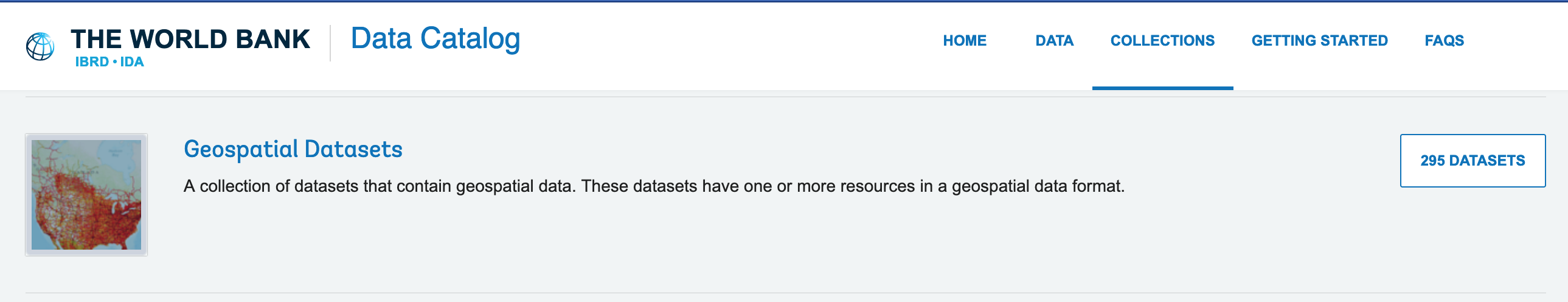This screenshot has height=302, width=1568.
Task: Open the Data Catalog title link
Action: point(435,39)
